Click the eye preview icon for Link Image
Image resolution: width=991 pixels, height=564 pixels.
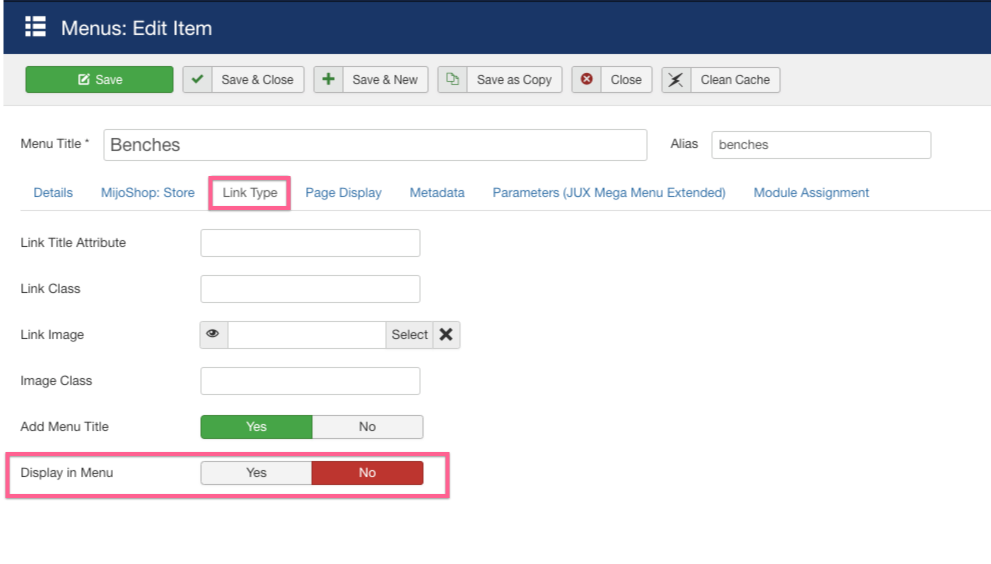pyautogui.click(x=214, y=334)
